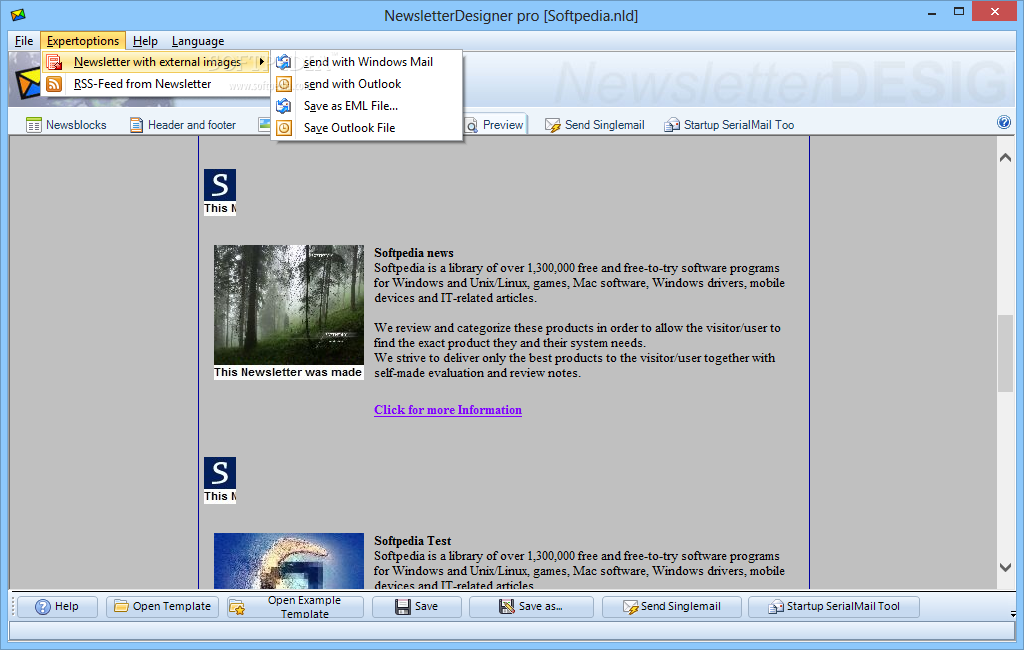Click the Newsblocks table icon

click(33, 125)
